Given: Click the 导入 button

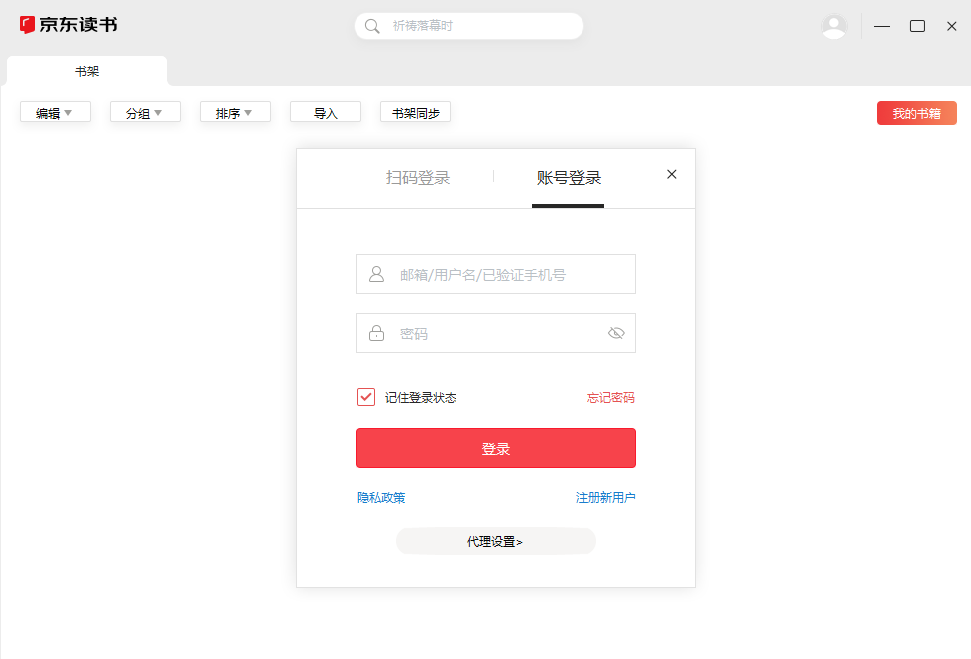Looking at the screenshot, I should [x=325, y=111].
